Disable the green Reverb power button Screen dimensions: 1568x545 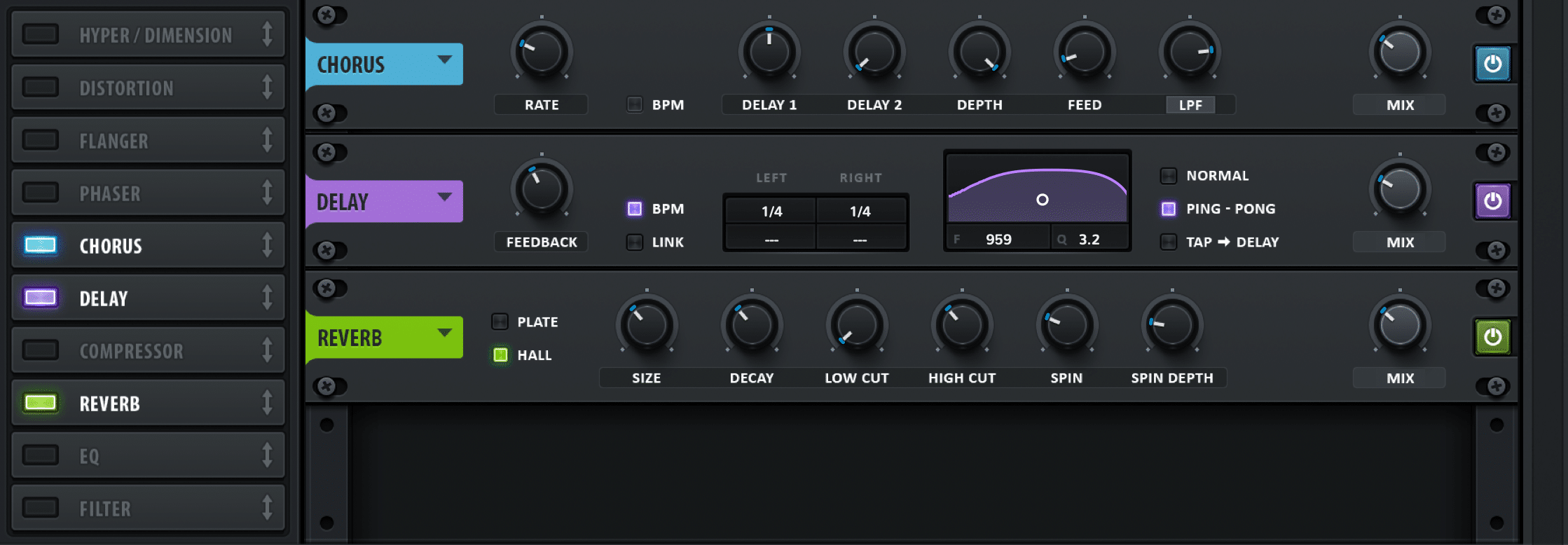1492,338
